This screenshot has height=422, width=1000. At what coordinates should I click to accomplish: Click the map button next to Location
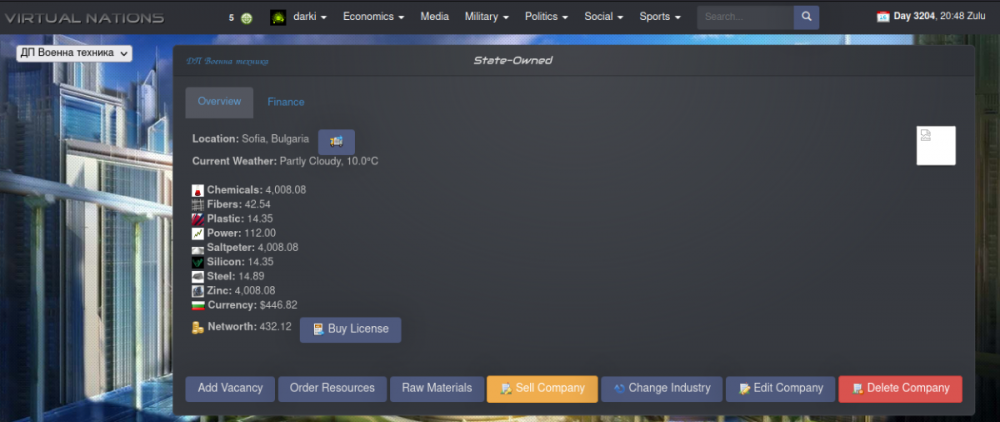pyautogui.click(x=336, y=141)
